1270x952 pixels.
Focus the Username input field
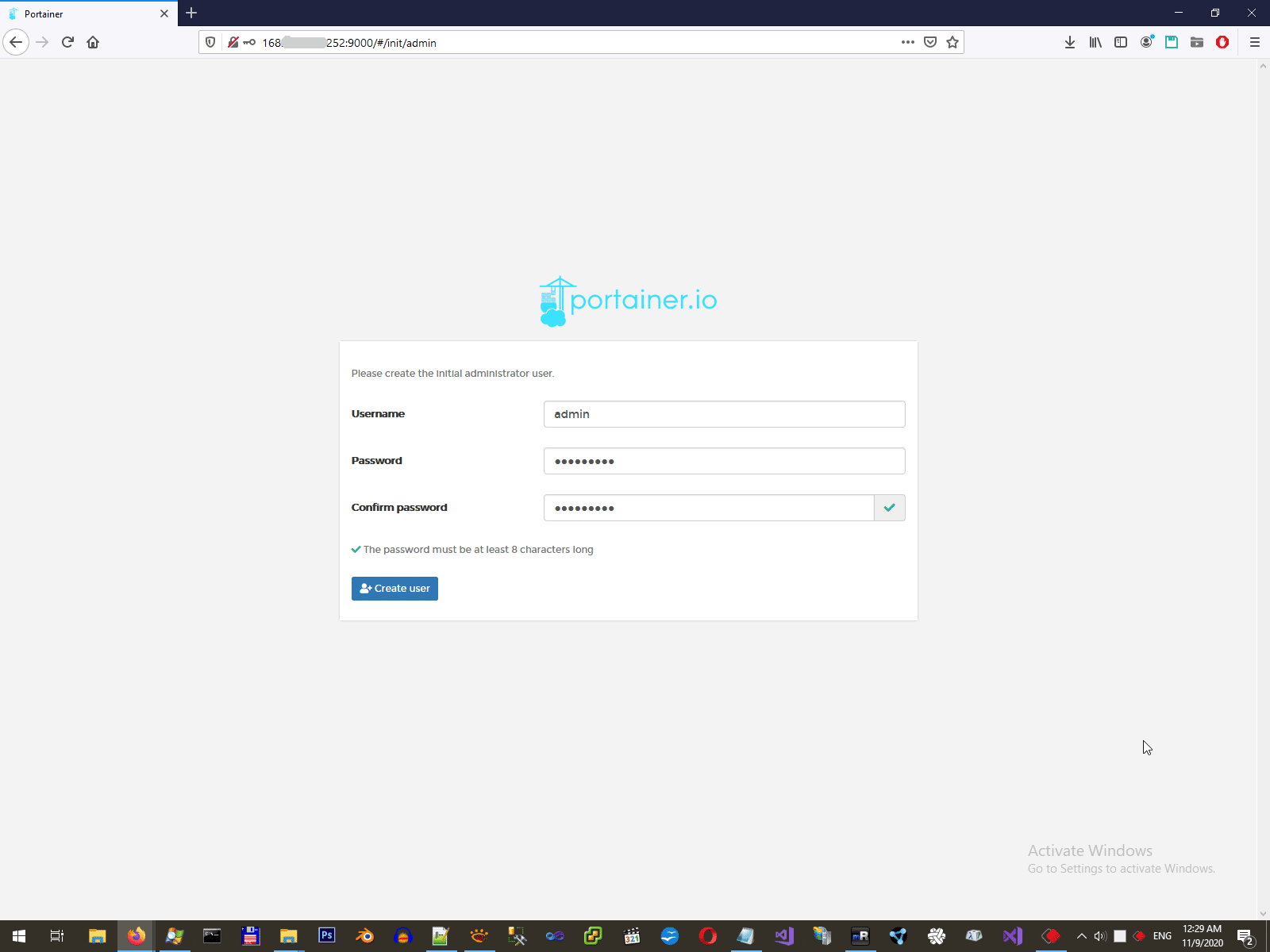(x=724, y=414)
